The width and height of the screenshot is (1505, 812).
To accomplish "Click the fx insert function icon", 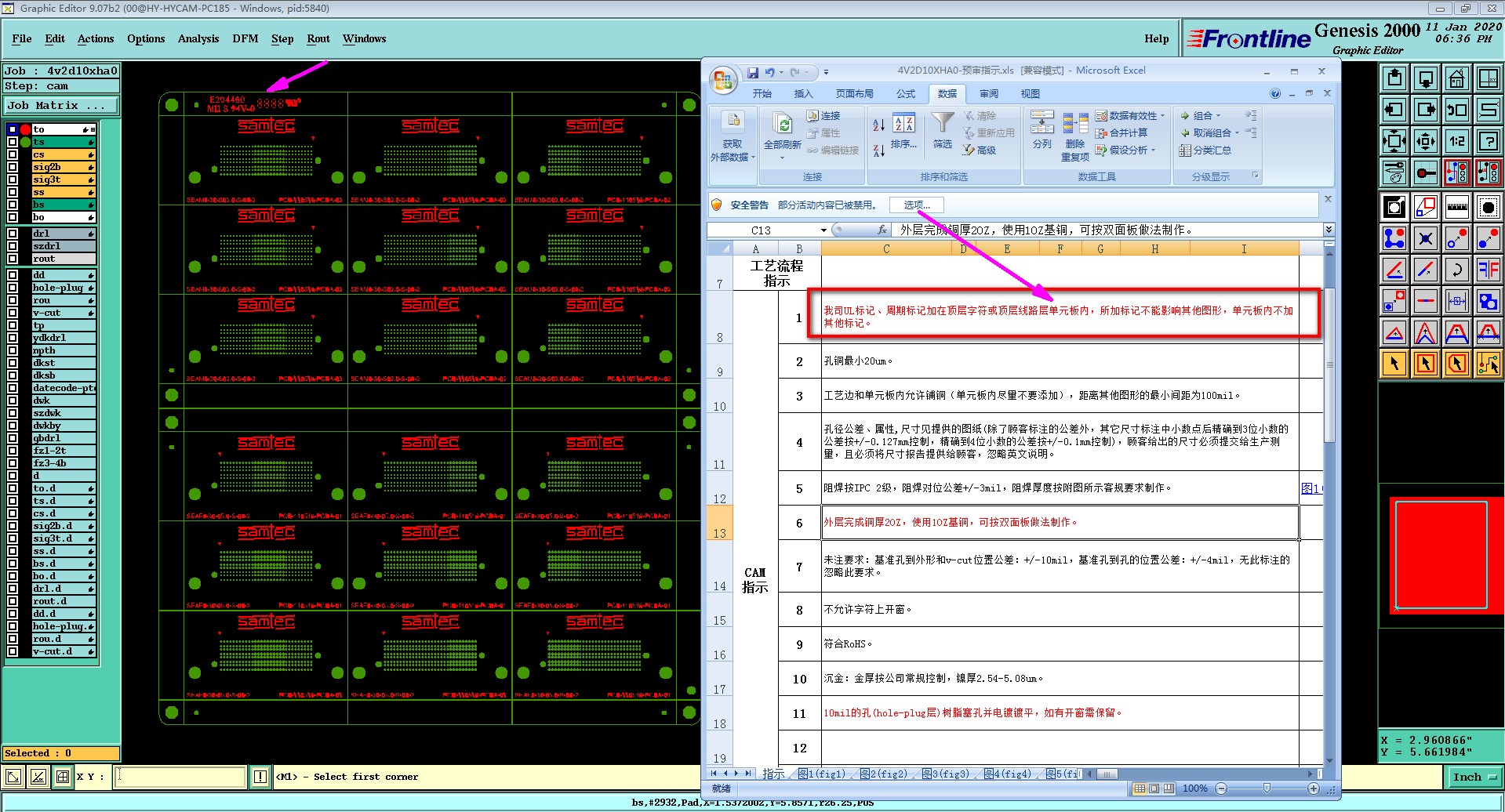I will point(882,230).
